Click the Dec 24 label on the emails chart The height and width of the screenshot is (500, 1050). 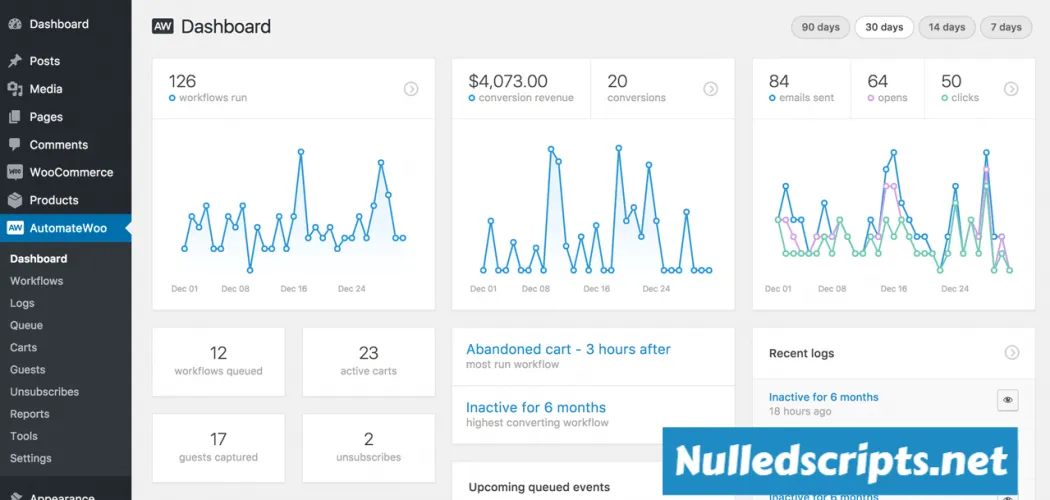pos(955,288)
